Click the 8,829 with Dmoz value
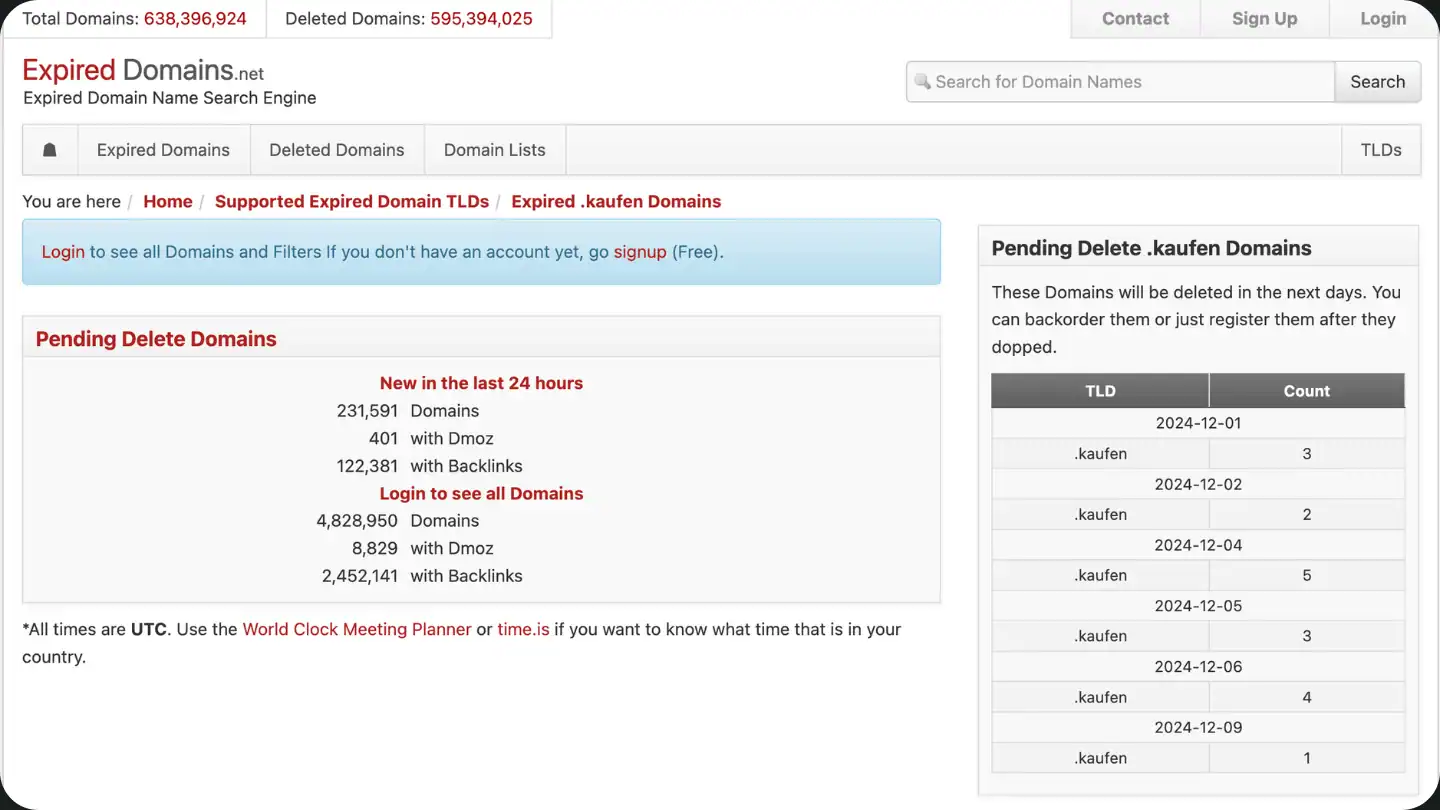 click(375, 548)
